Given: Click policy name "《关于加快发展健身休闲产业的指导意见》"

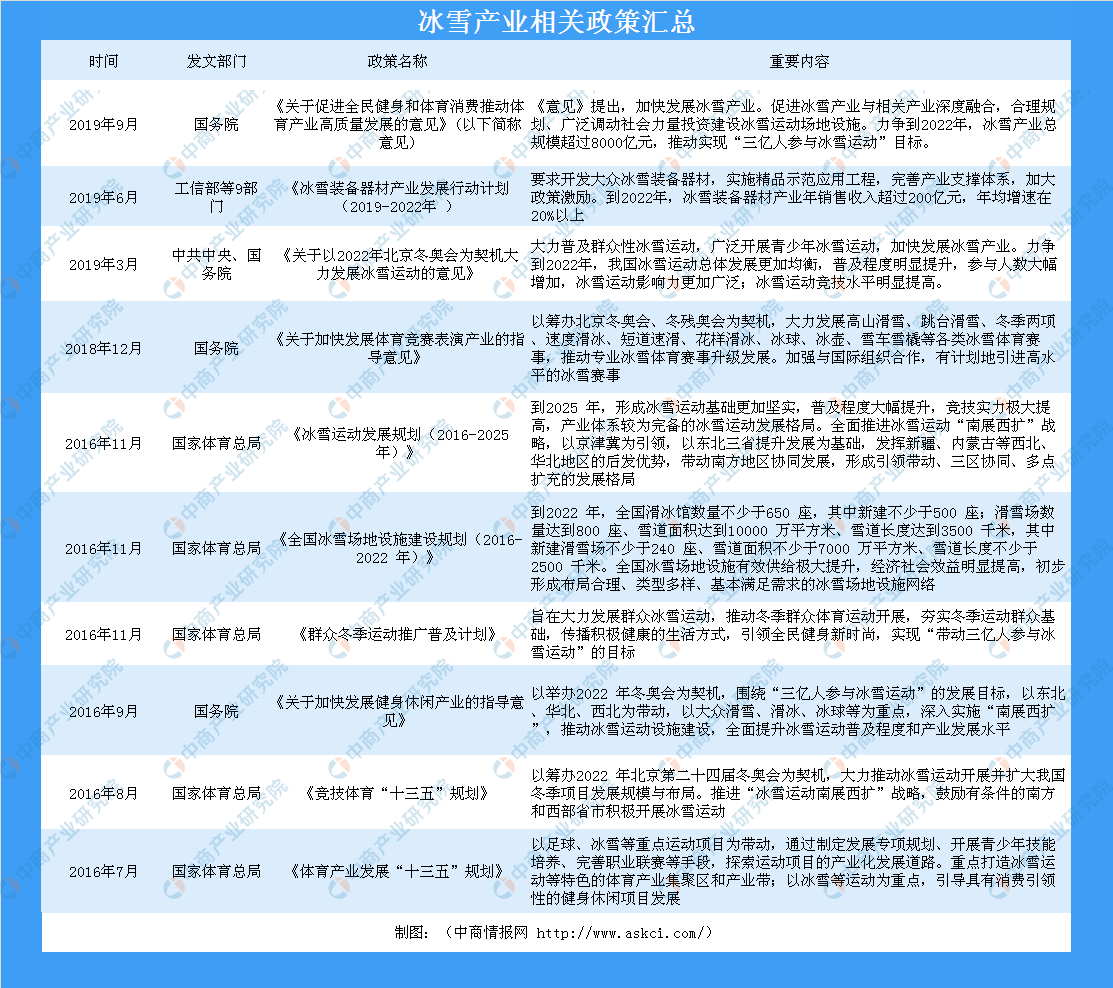Looking at the screenshot, I should point(398,711).
